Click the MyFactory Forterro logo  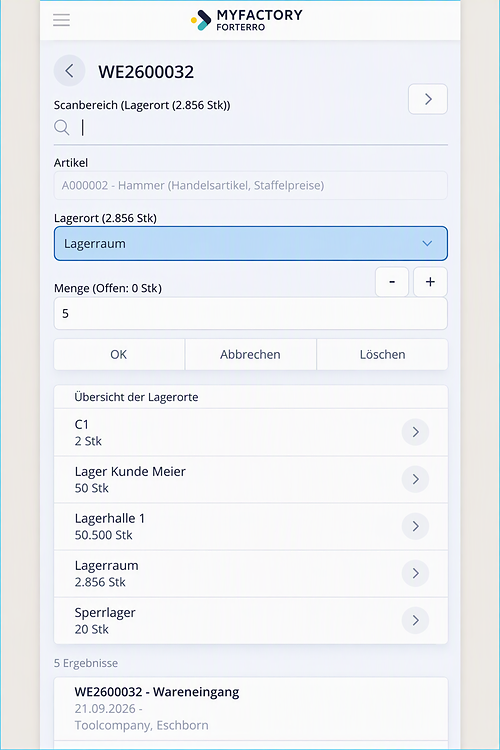tap(247, 20)
